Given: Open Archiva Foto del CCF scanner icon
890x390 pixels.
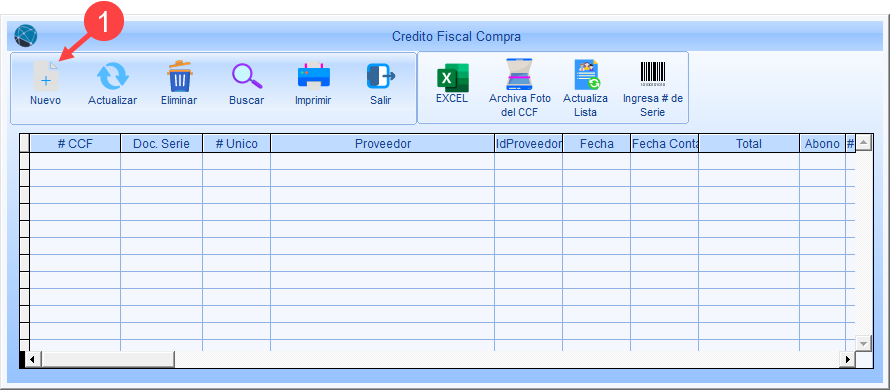Looking at the screenshot, I should click(x=520, y=74).
